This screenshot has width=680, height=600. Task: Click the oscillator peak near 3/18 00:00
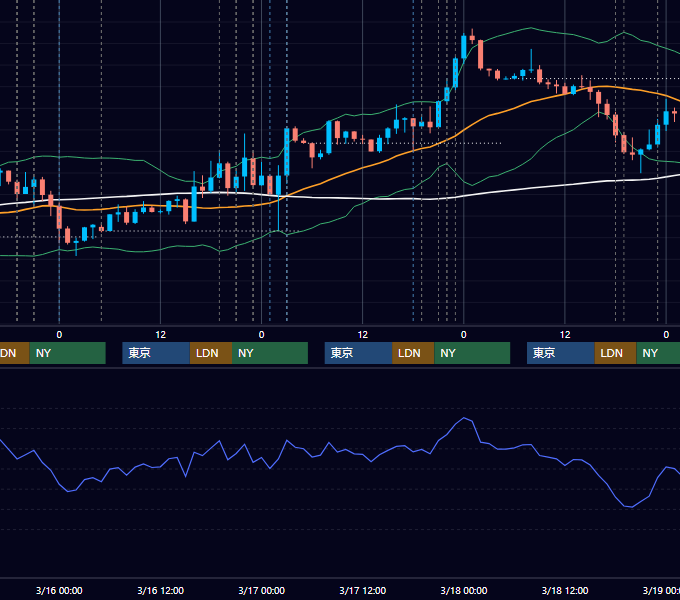(x=464, y=418)
